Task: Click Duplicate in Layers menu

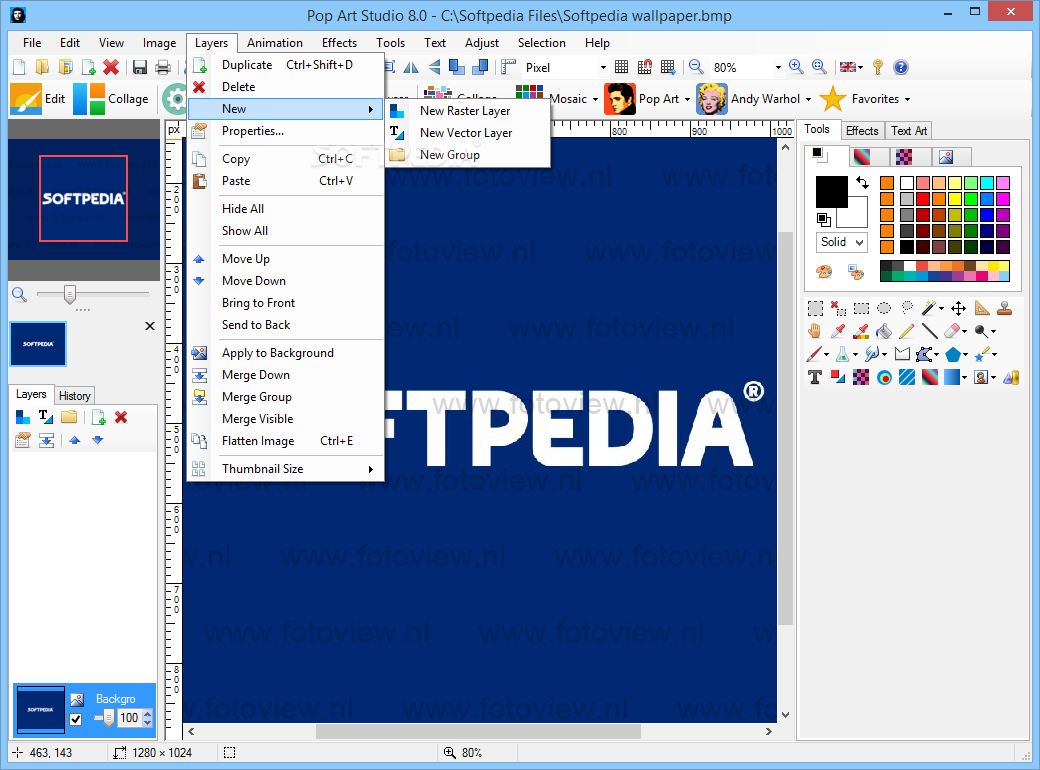Action: coord(286,64)
